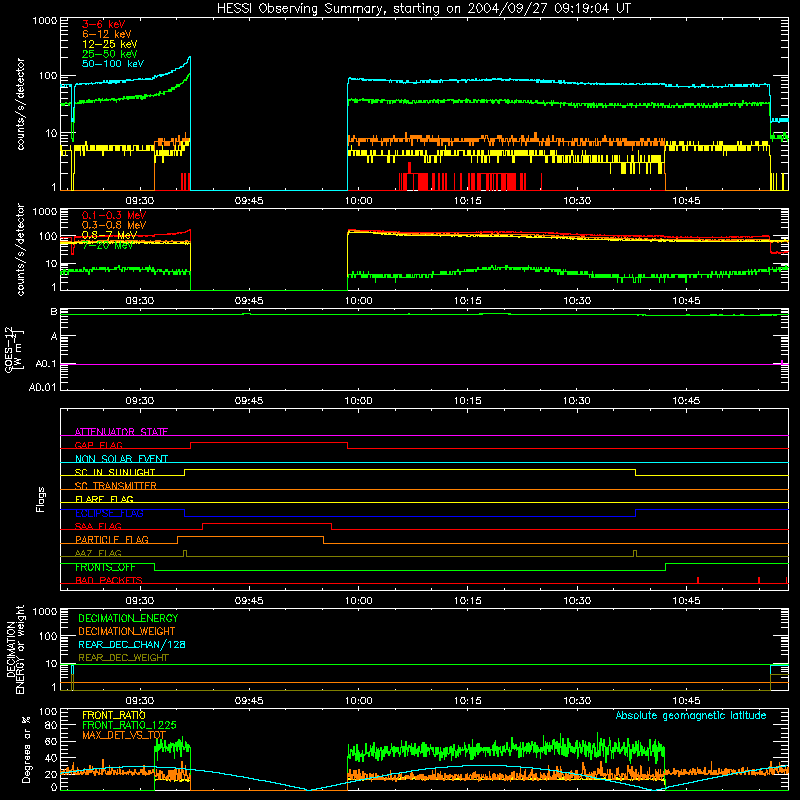Click the DECIMATION_WEIGHT legend label
The height and width of the screenshot is (800, 800).
coord(127,631)
